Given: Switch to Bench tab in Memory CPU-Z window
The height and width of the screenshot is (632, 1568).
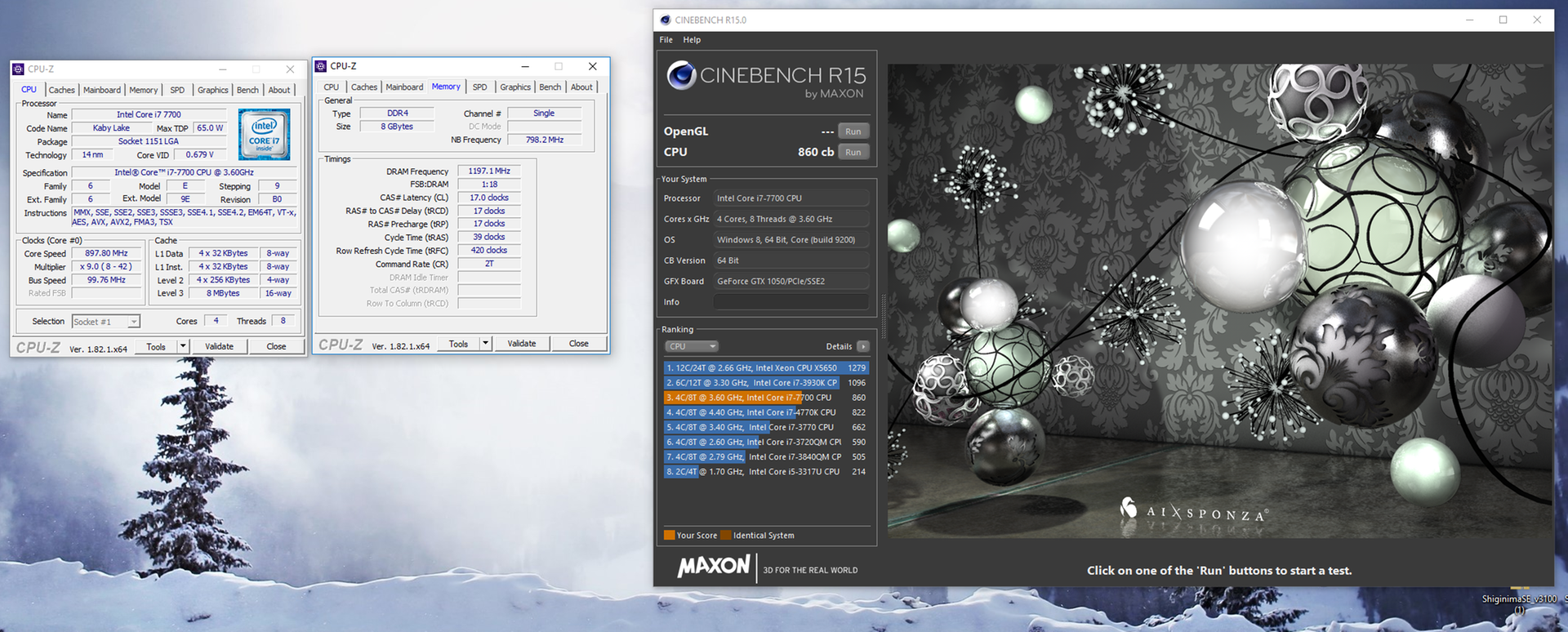Looking at the screenshot, I should click(x=550, y=87).
